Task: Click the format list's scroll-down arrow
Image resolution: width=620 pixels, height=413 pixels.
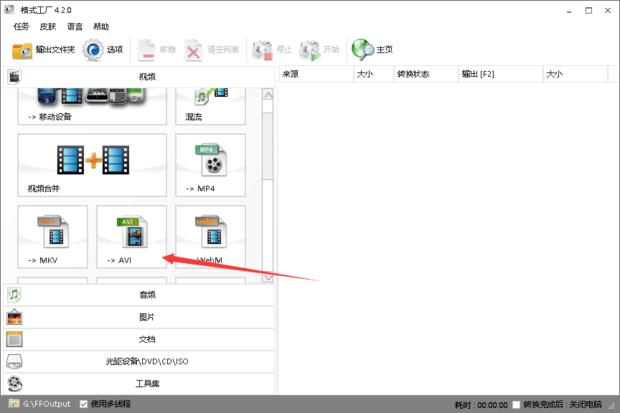Action: [x=267, y=277]
